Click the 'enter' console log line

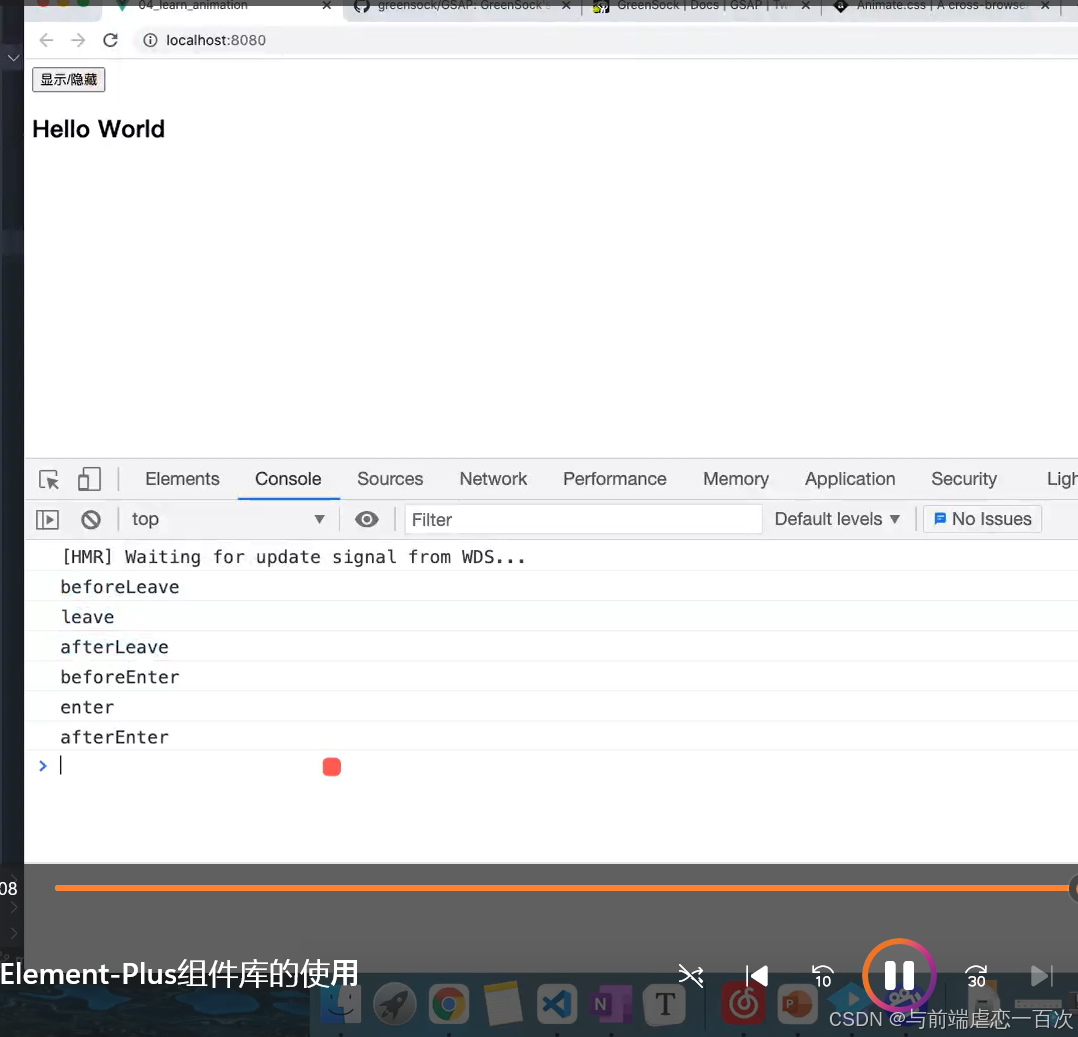click(87, 707)
